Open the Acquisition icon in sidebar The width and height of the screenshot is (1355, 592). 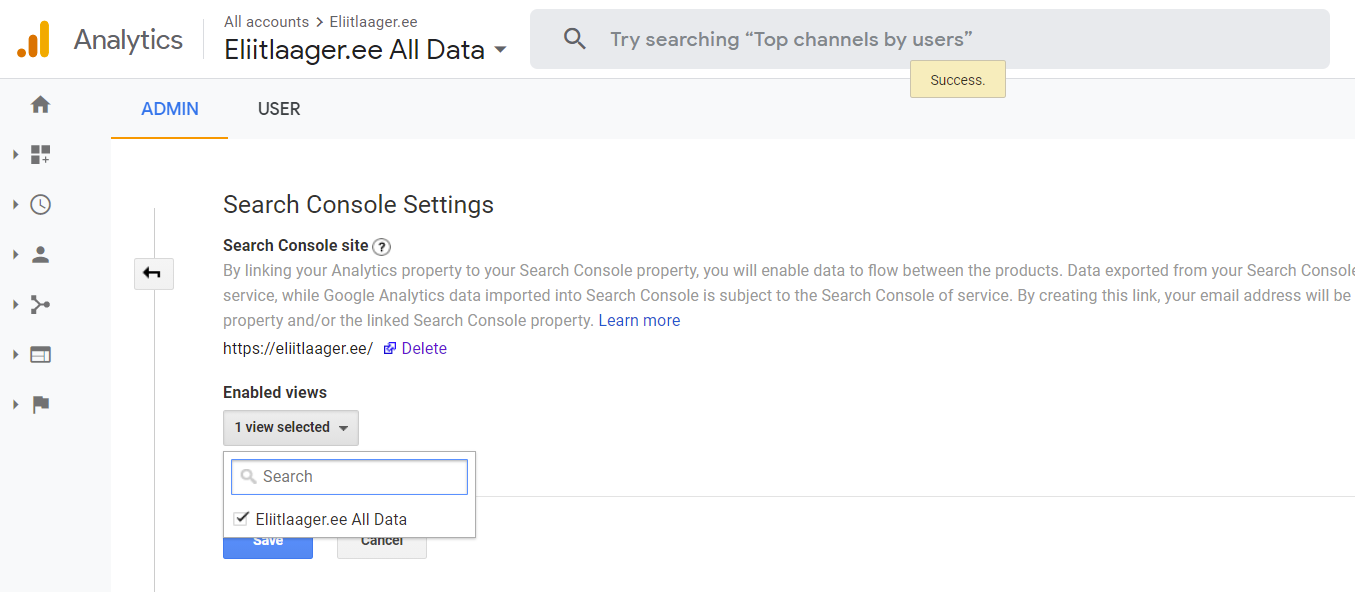coord(40,305)
